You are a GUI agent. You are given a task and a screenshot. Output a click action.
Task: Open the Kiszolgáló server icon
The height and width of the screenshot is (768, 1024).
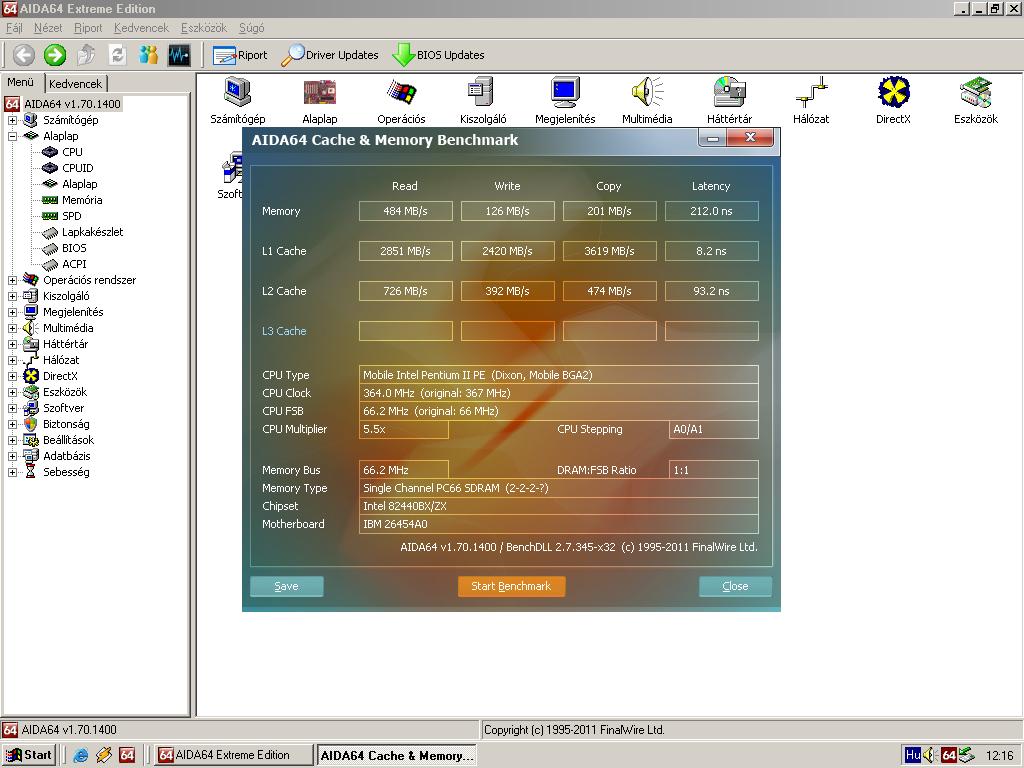point(483,101)
